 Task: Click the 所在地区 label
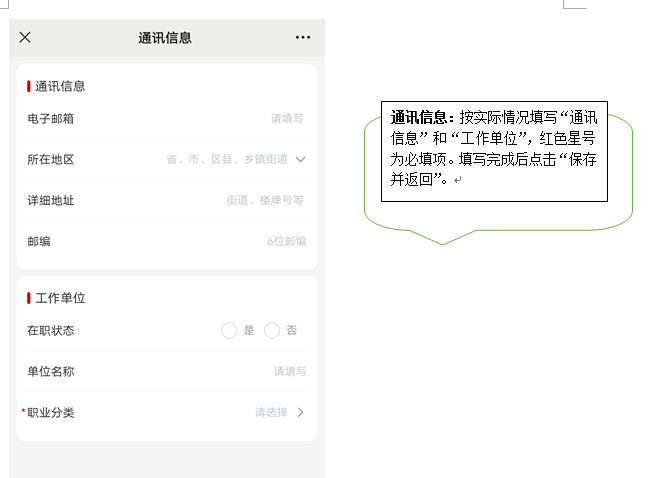51,159
